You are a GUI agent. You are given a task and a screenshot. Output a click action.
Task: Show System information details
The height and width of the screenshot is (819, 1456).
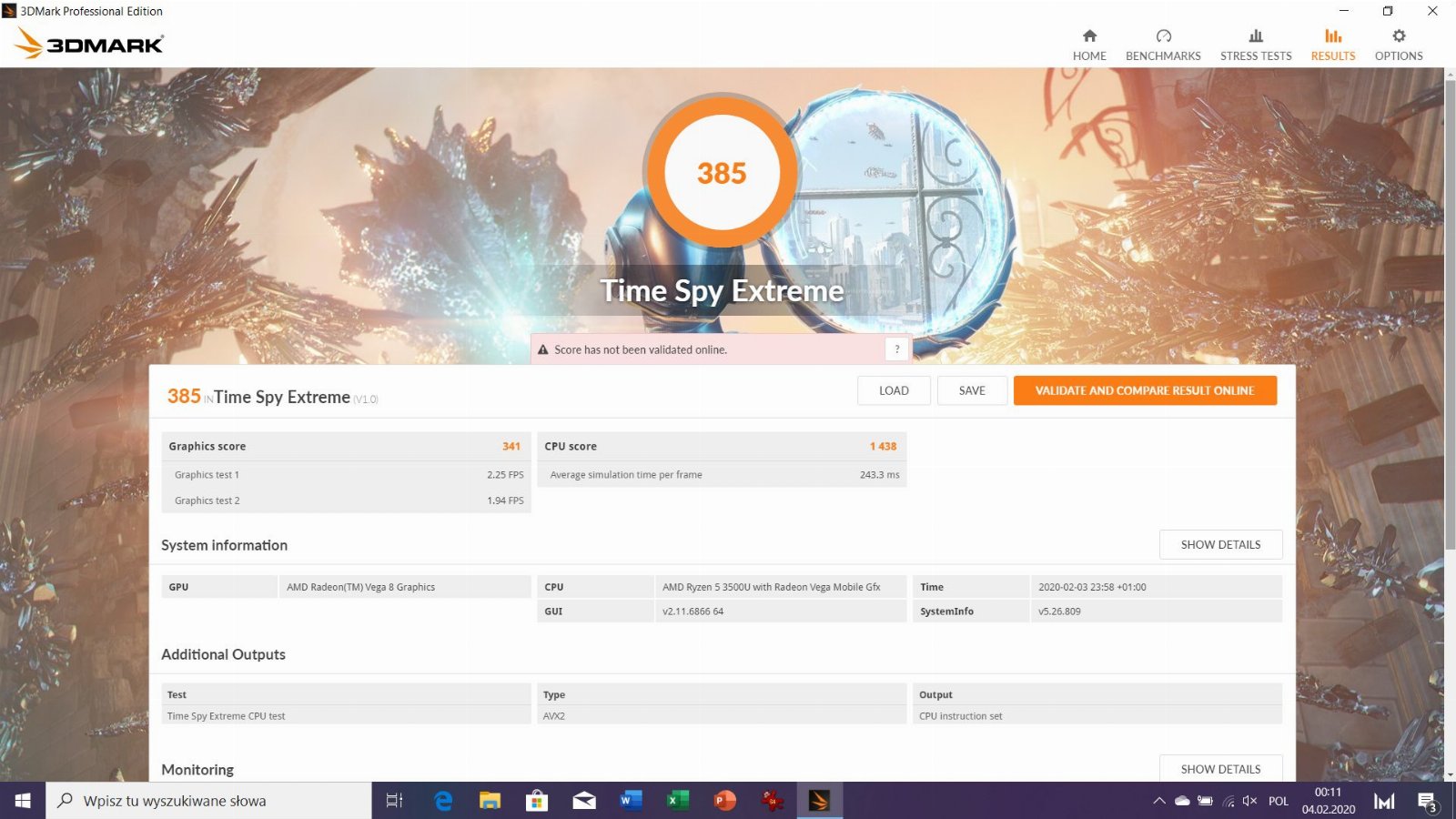pos(1220,544)
